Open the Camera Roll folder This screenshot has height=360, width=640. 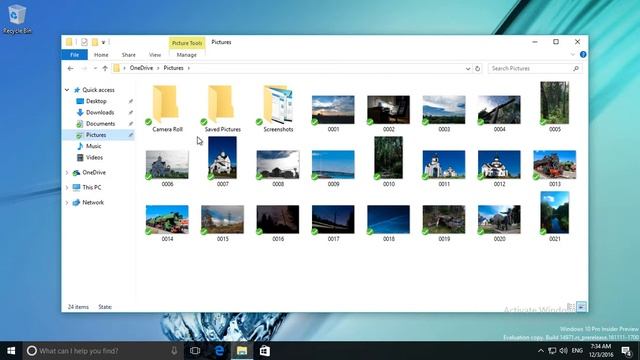(x=167, y=109)
